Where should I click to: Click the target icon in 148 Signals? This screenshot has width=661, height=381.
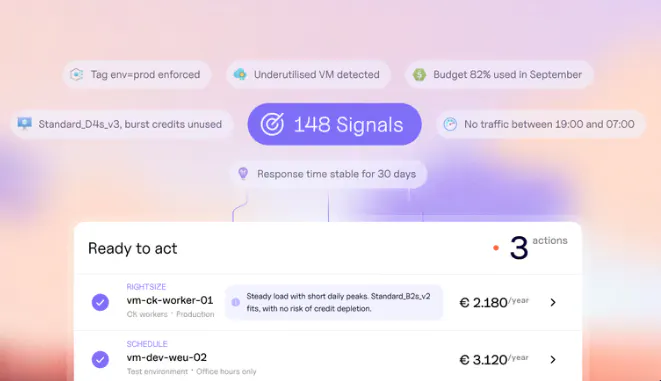[x=272, y=124]
